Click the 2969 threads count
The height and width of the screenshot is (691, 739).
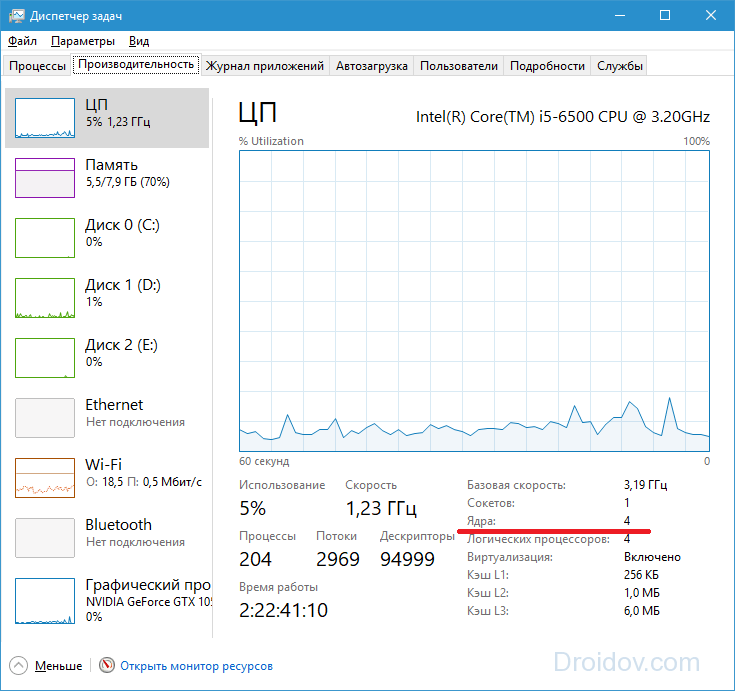[337, 559]
